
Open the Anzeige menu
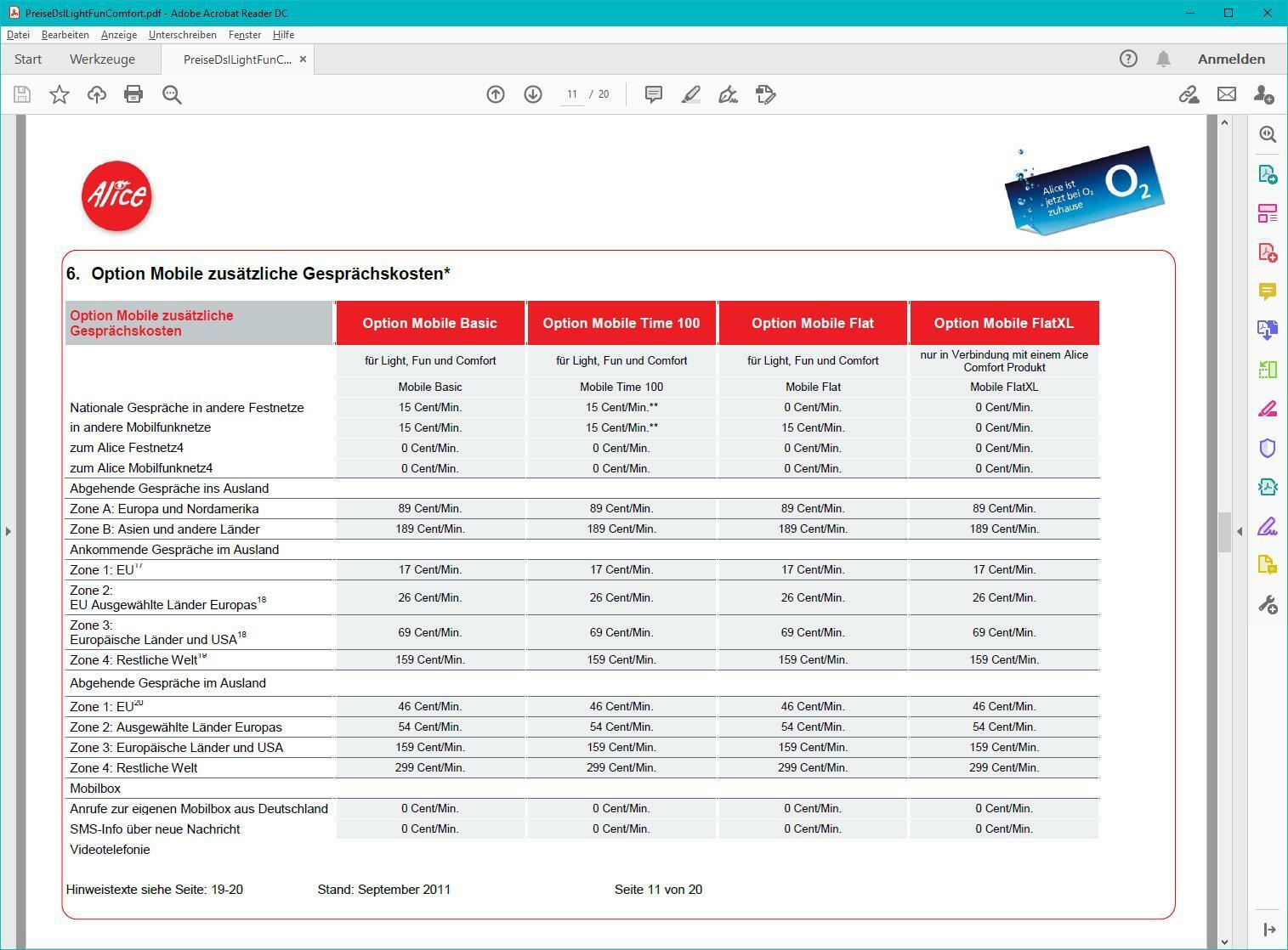click(x=119, y=35)
